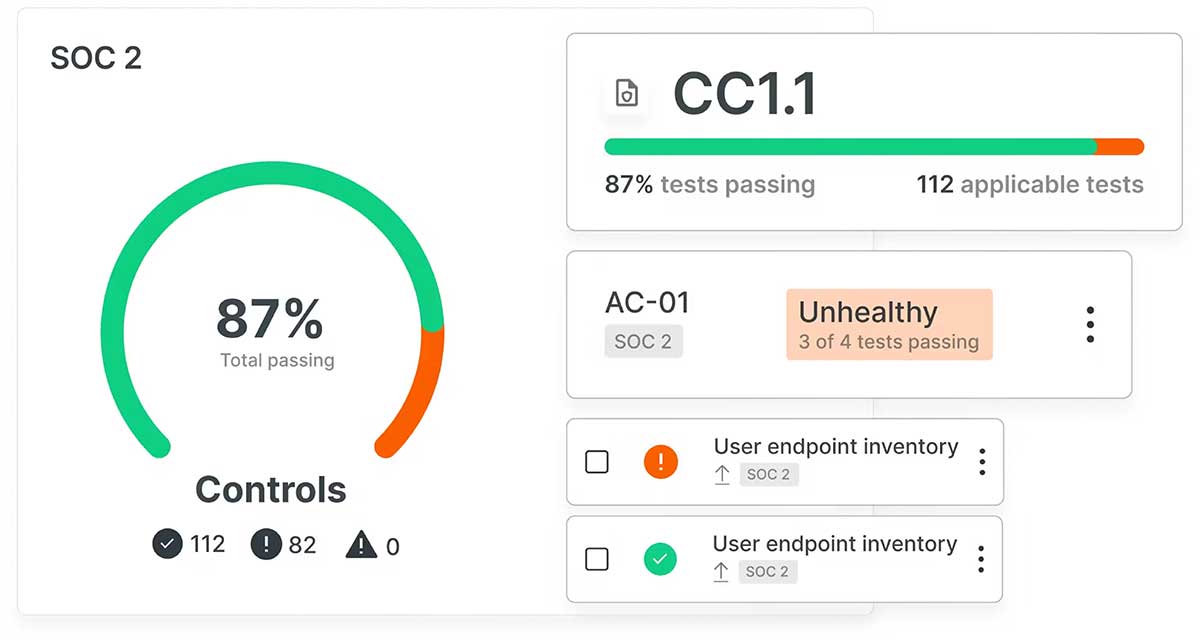1200x641 pixels.
Task: Click the SOC 2 tag in failing test row
Action: 769,475
